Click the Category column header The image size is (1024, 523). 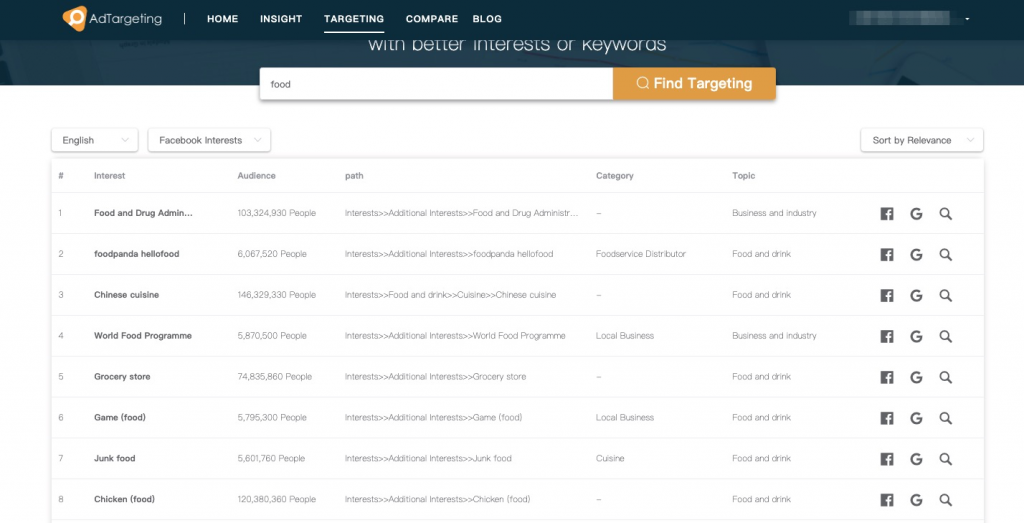click(x=615, y=176)
